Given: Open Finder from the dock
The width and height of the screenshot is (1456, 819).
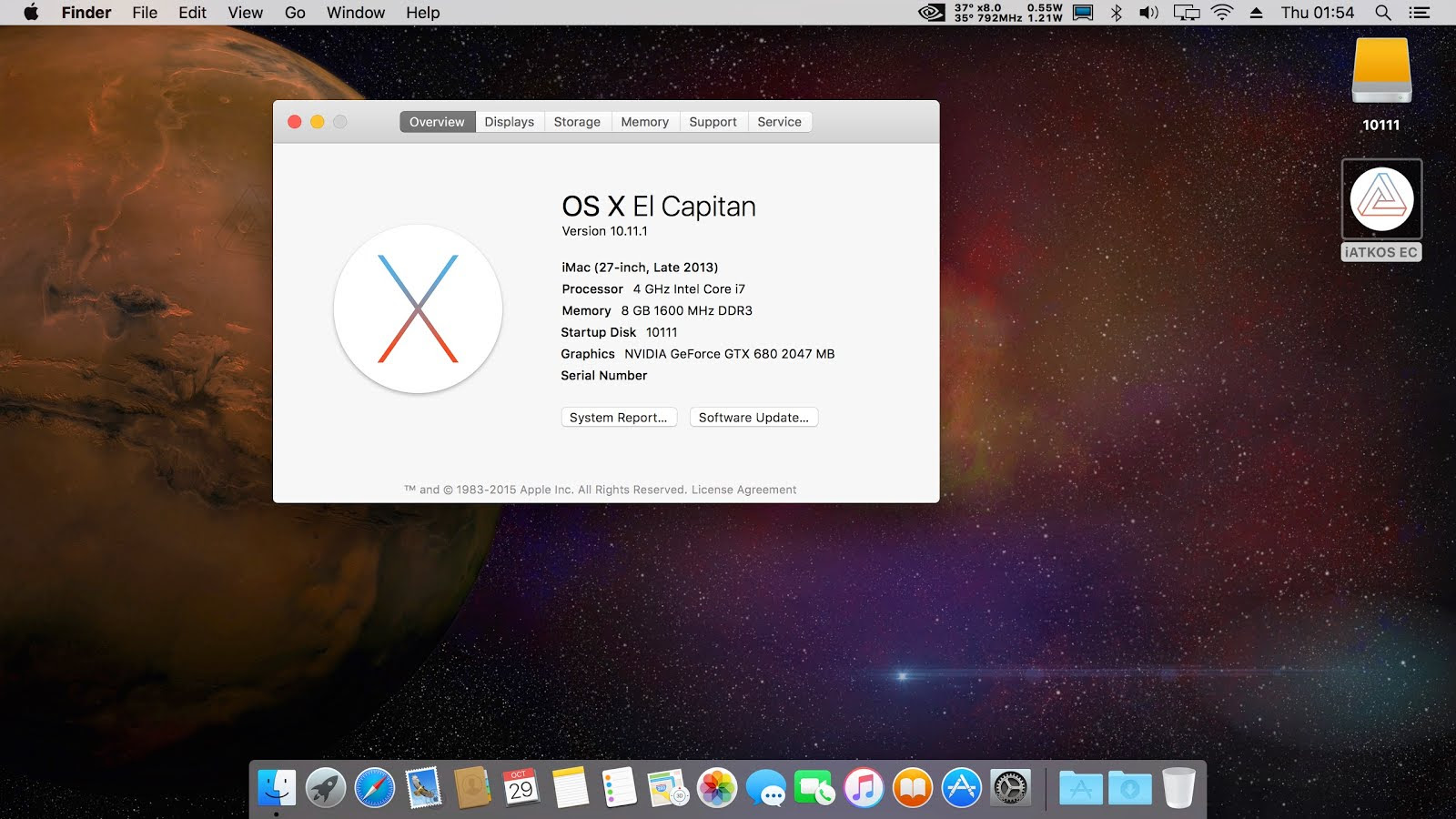Looking at the screenshot, I should point(277,788).
